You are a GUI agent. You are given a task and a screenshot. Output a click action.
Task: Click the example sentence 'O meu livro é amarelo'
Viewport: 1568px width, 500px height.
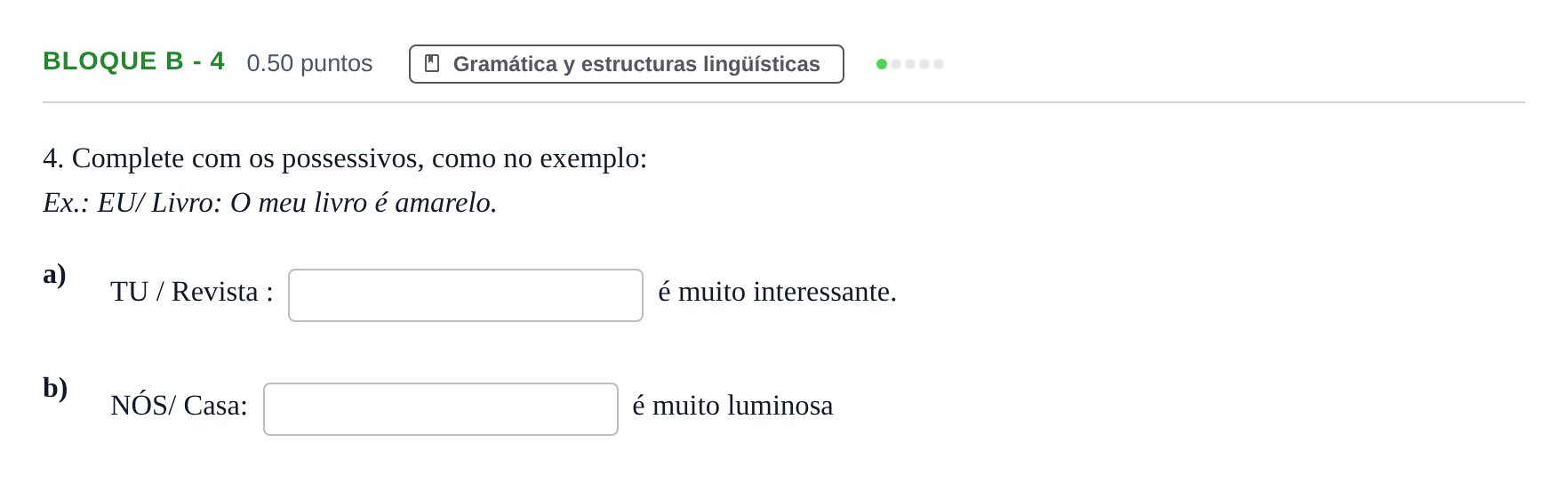click(364, 203)
